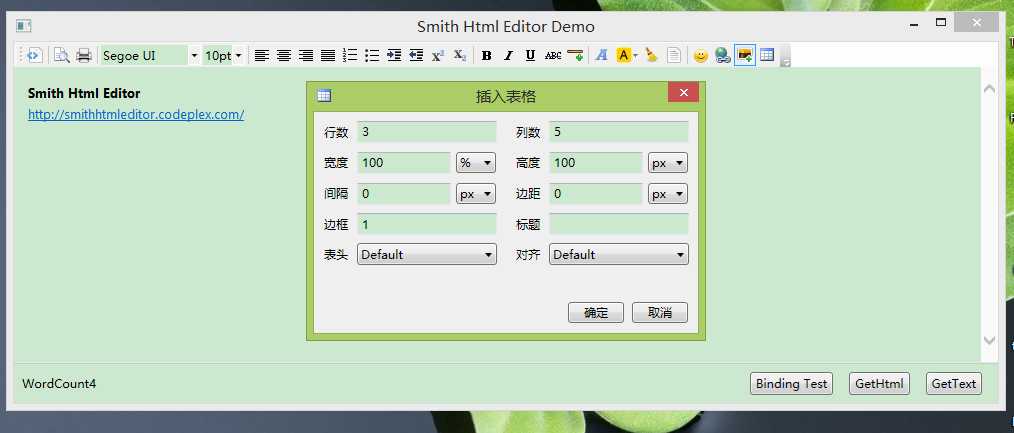Toggle HTML source code view icon

tap(34, 56)
